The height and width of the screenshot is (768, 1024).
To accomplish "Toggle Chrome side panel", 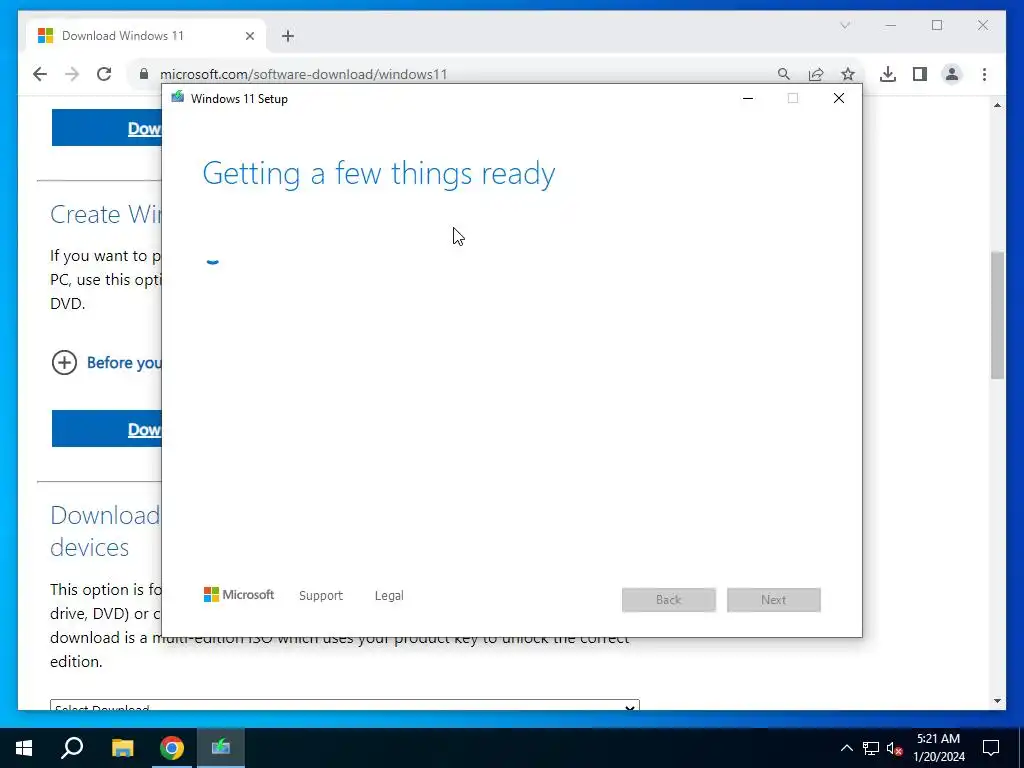I will [x=920, y=74].
